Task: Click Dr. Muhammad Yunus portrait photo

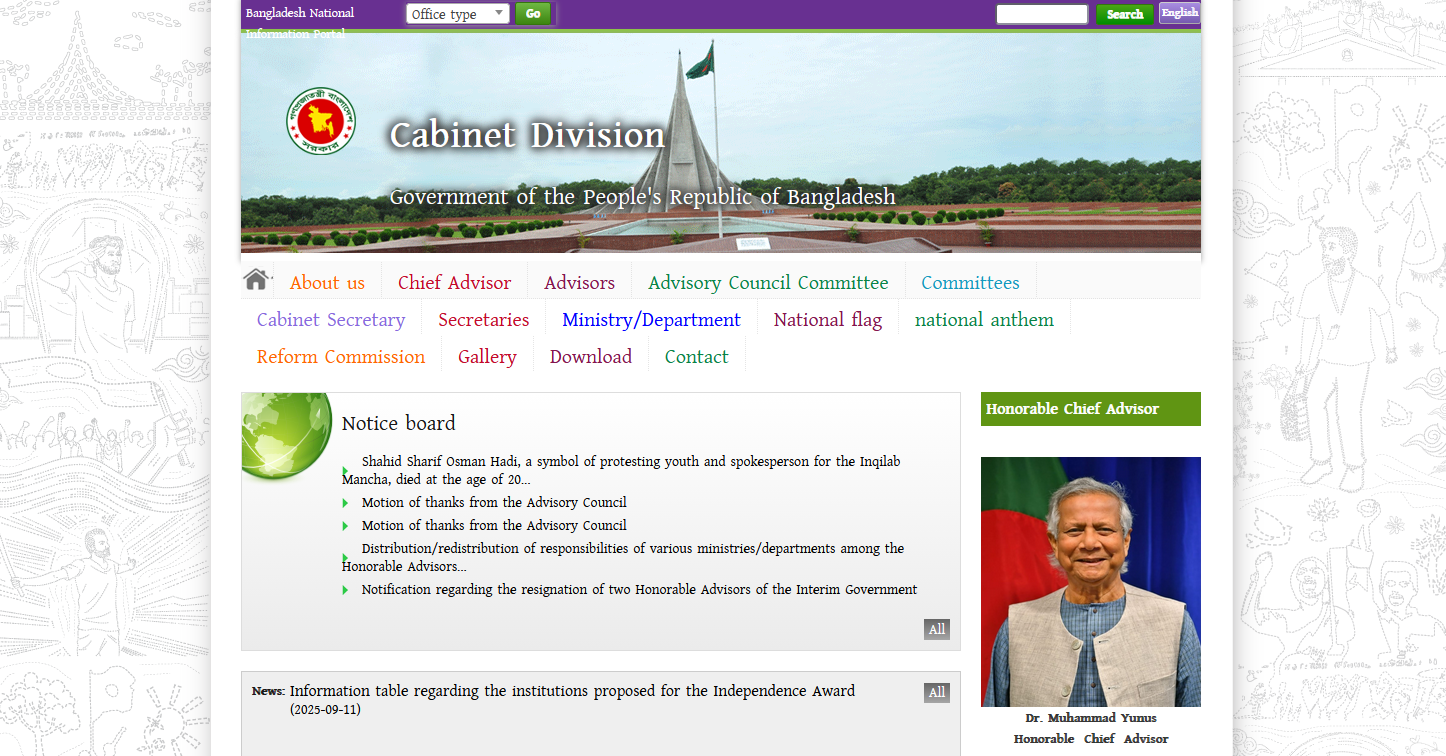Action: click(1090, 582)
